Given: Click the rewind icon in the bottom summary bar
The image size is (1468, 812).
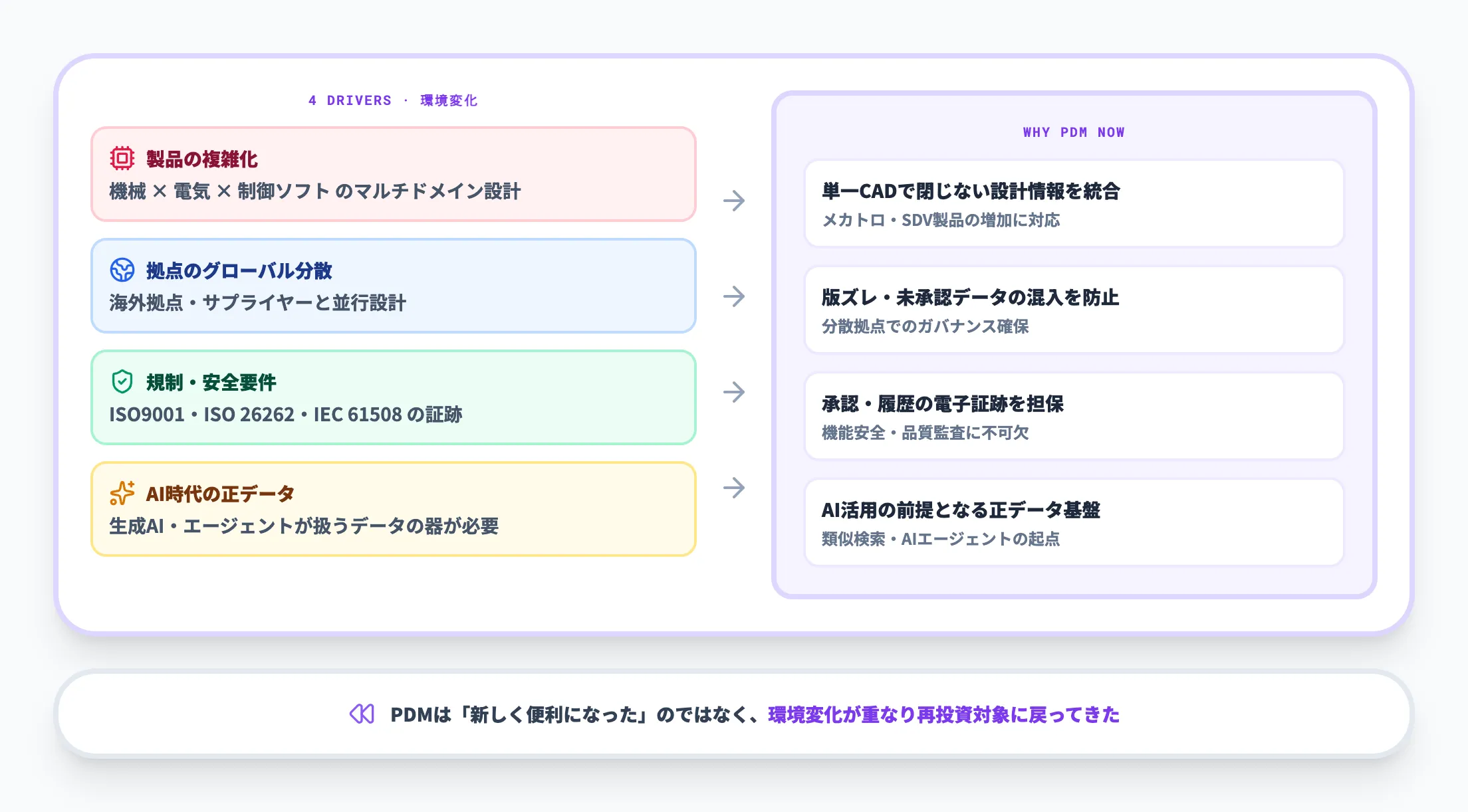Looking at the screenshot, I should coord(361,714).
